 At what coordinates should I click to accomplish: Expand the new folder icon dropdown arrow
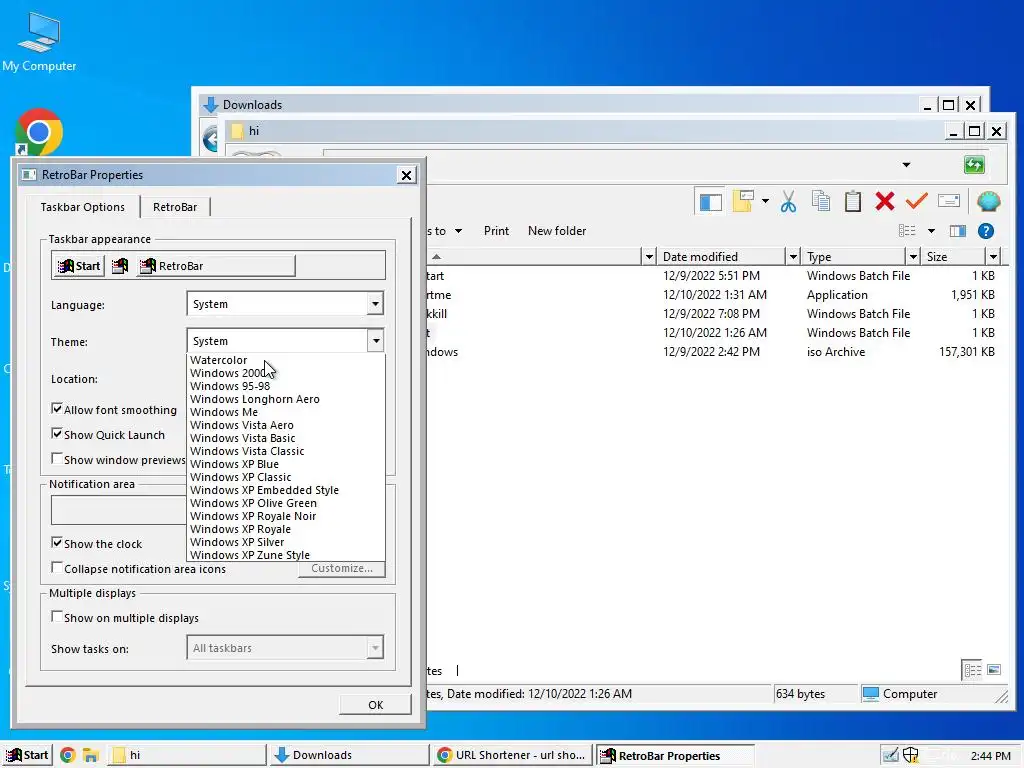[765, 201]
